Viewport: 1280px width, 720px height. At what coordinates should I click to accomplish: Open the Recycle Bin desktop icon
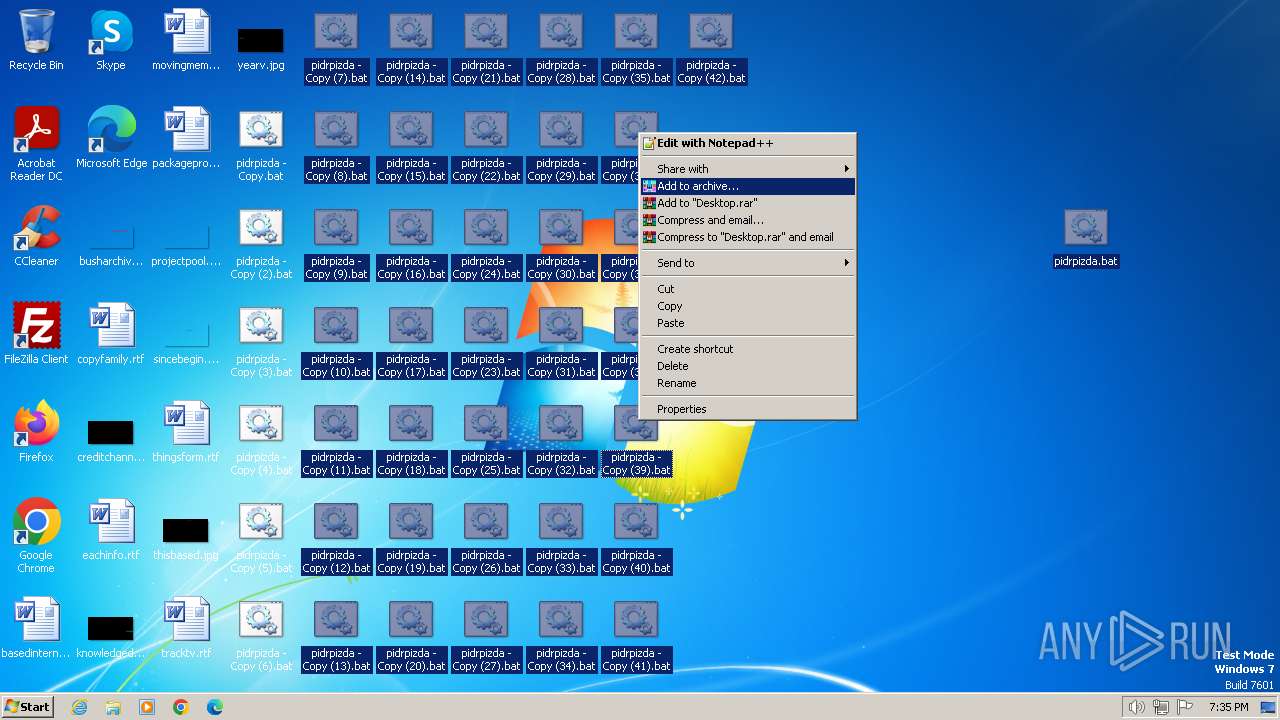[36, 41]
